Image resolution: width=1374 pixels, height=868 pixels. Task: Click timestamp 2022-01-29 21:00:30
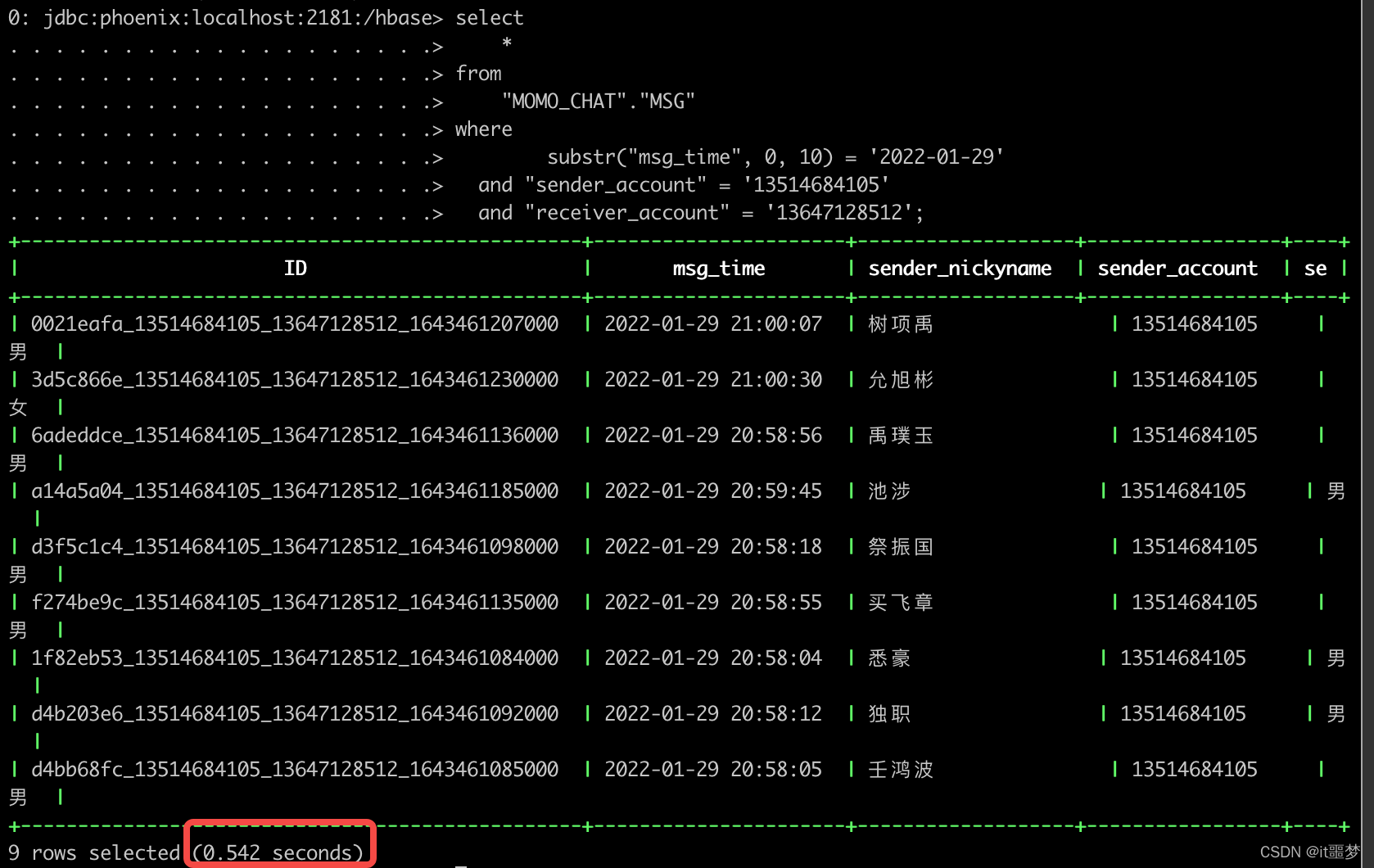pyautogui.click(x=713, y=380)
